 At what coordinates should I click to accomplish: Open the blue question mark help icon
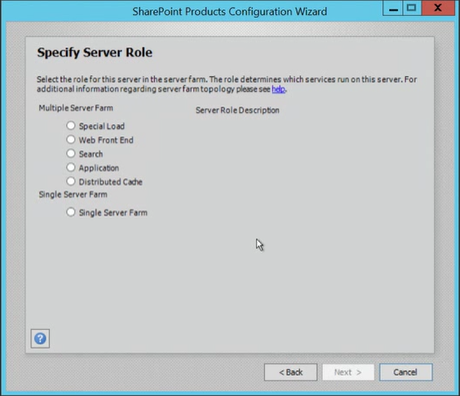pyautogui.click(x=40, y=339)
